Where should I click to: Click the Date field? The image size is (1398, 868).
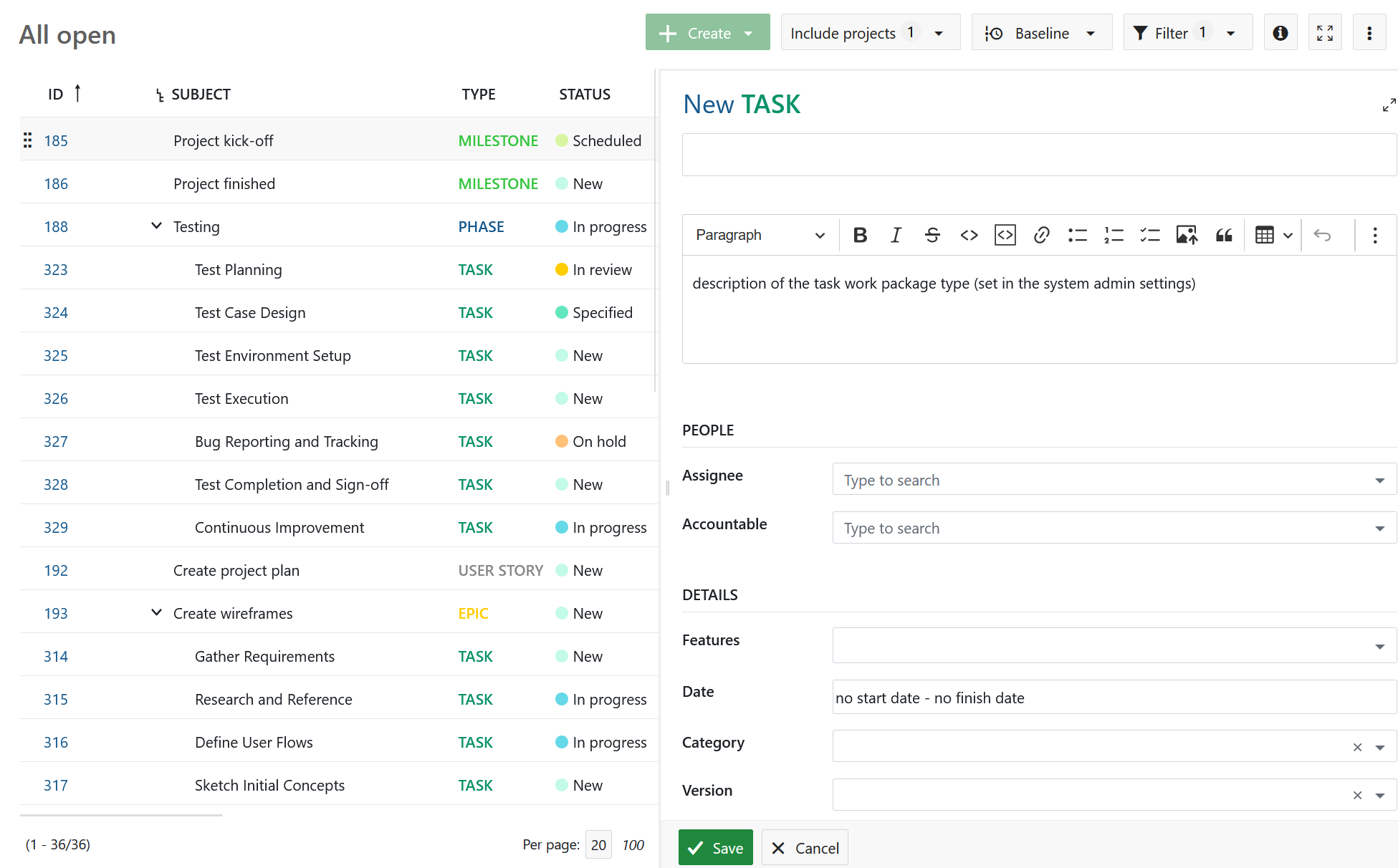(1114, 698)
